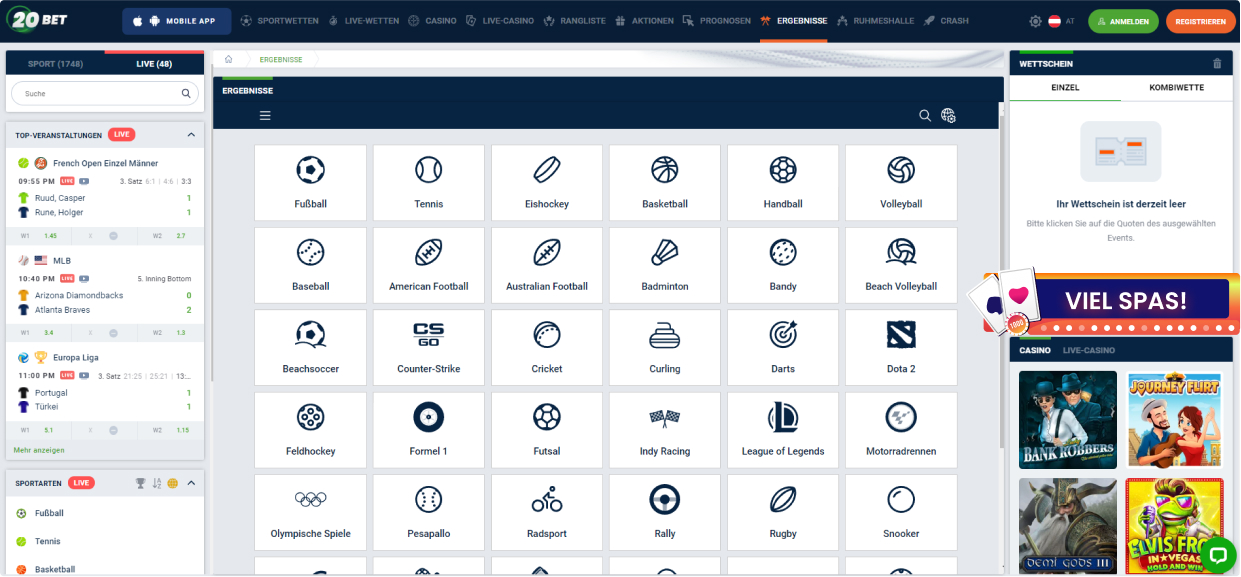The width and height of the screenshot is (1241, 577).
Task: Click the settings gear in top bar
Action: (x=1035, y=21)
